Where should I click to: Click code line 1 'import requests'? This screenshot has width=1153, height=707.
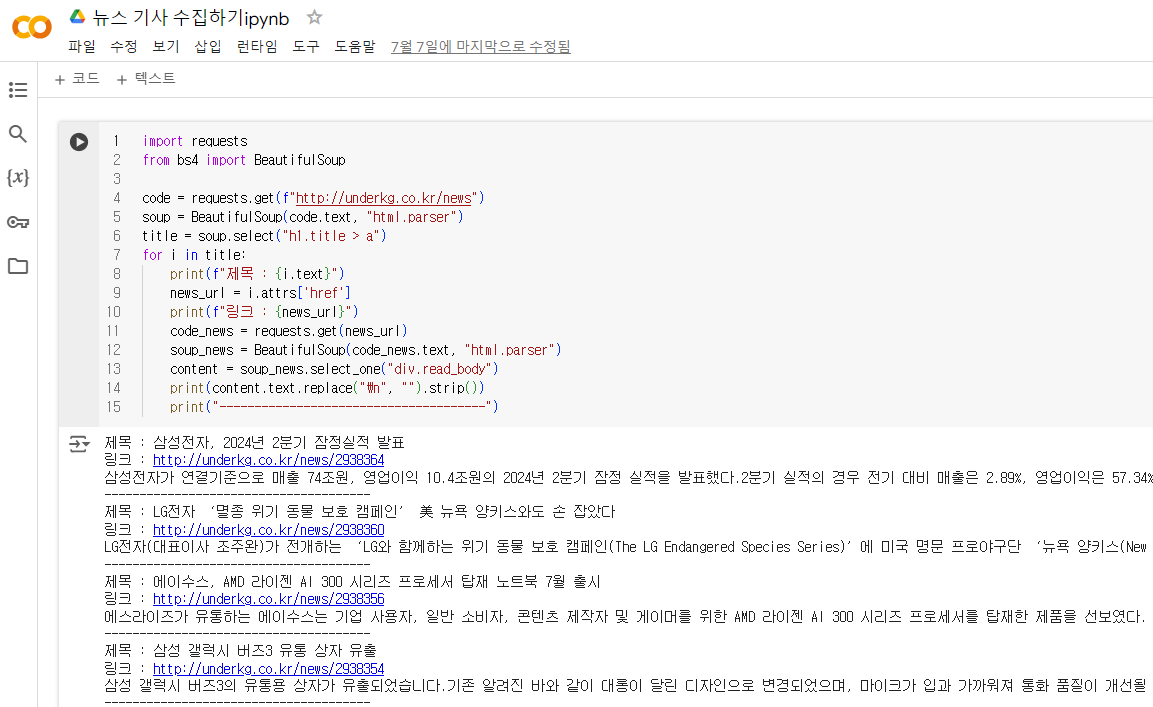[x=195, y=141]
